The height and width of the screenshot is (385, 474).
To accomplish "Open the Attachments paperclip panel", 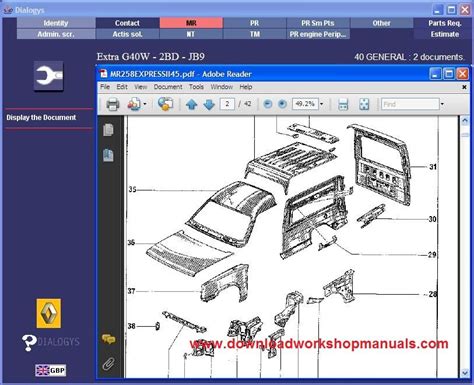I will [x=108, y=364].
